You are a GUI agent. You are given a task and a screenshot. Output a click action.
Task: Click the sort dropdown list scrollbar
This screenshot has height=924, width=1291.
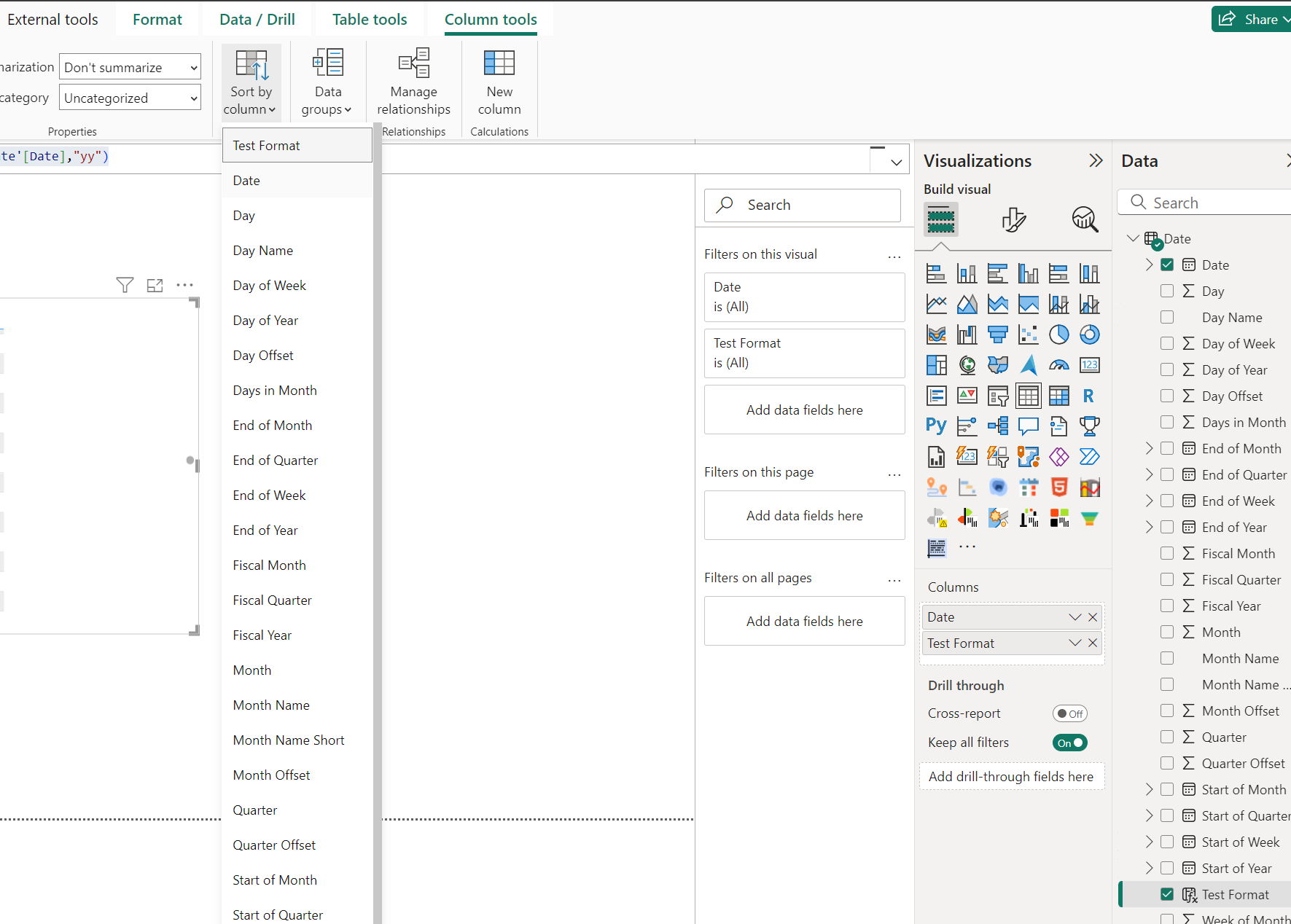[378, 525]
